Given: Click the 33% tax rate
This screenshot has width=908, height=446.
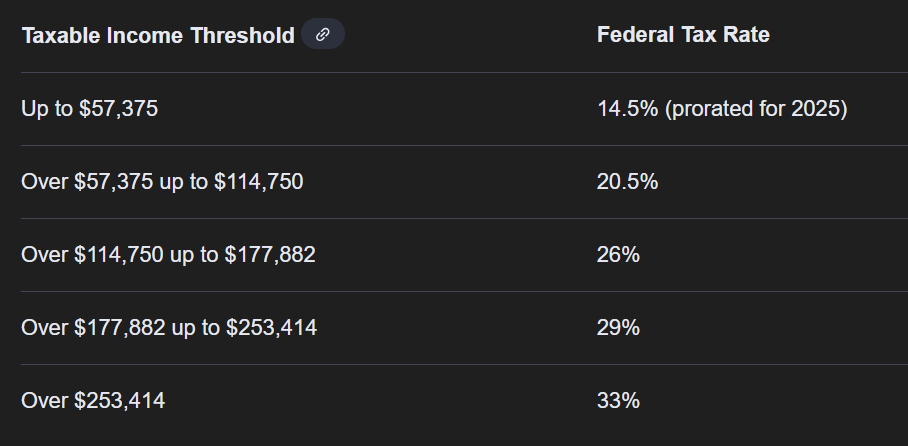Looking at the screenshot, I should [618, 401].
